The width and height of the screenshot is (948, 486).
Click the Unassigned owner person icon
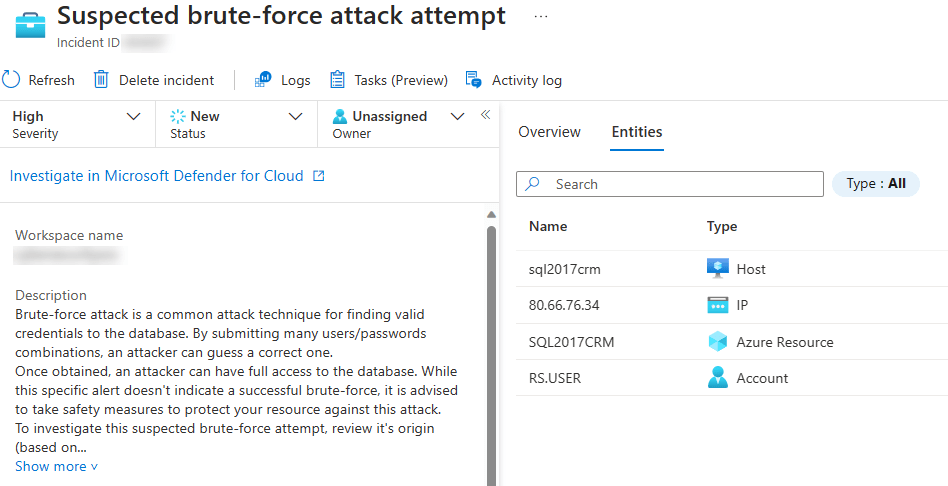pos(340,116)
